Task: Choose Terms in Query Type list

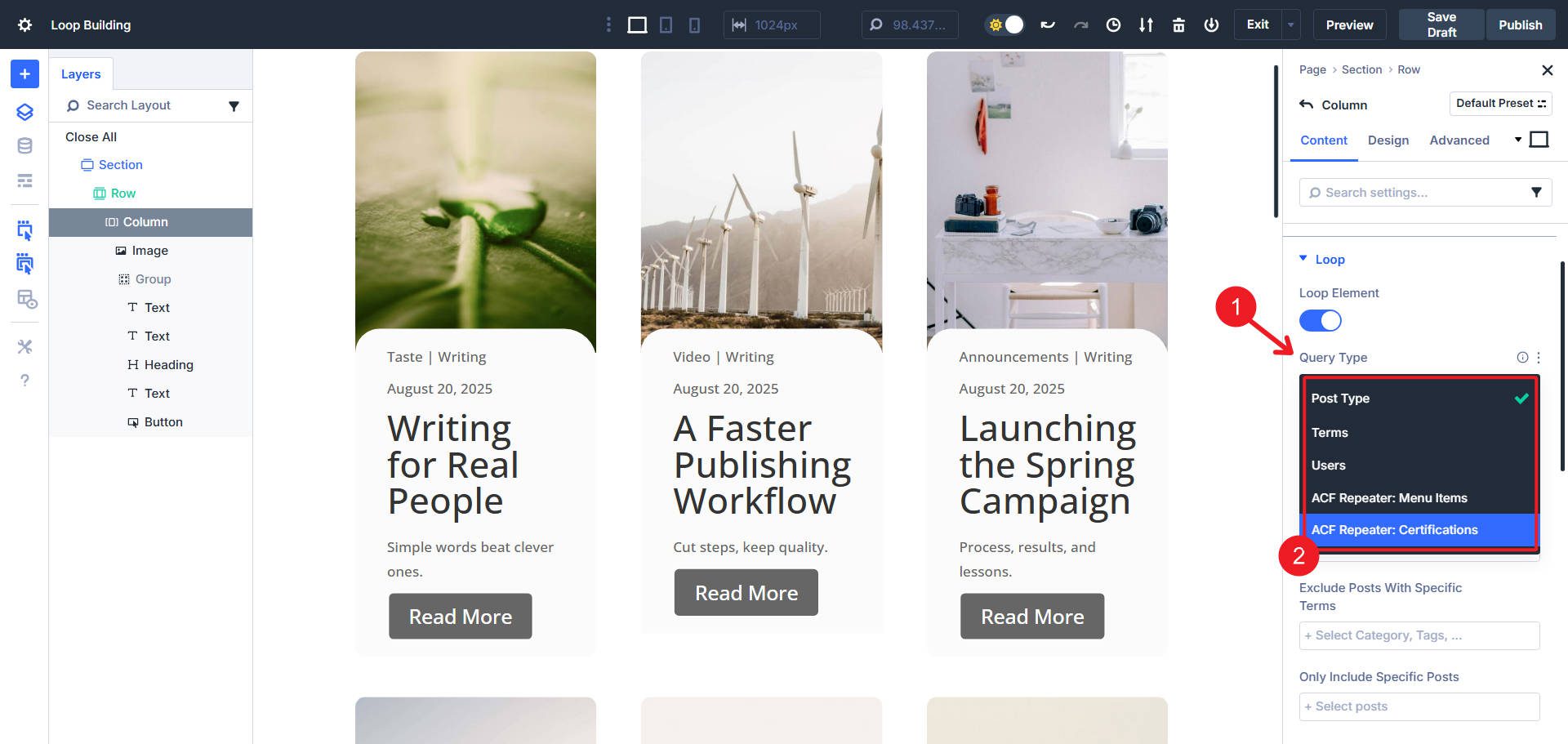Action: tap(1419, 433)
